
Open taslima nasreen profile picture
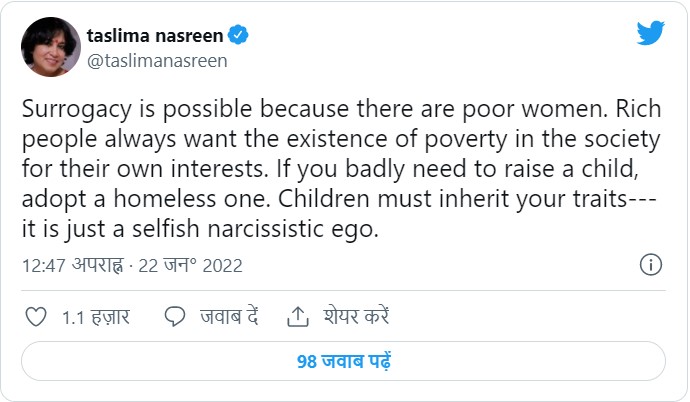tap(51, 47)
